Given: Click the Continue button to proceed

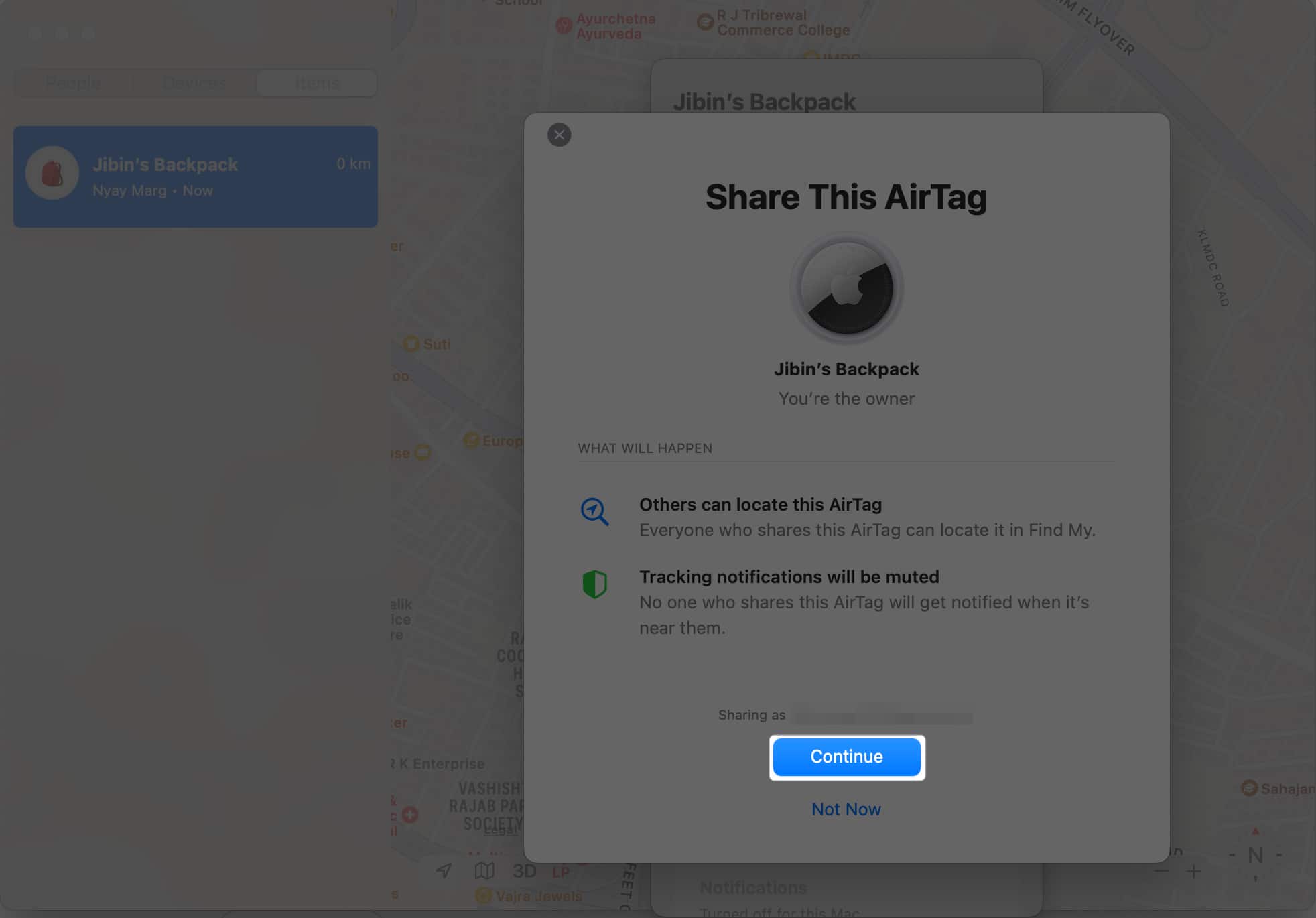Looking at the screenshot, I should [x=846, y=756].
